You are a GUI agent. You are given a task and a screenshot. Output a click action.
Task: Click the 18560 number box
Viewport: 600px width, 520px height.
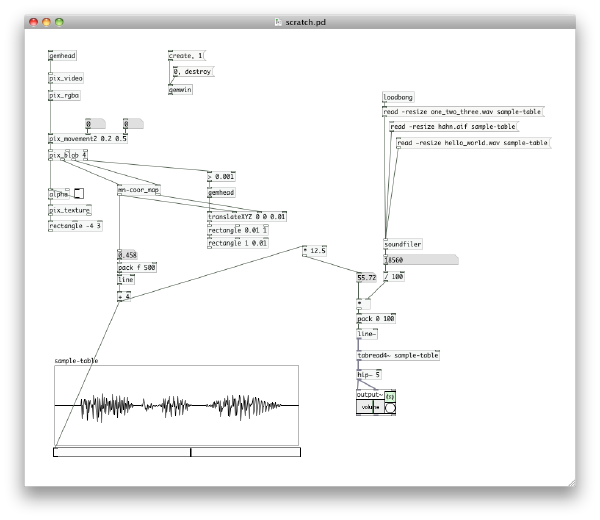[x=420, y=259]
